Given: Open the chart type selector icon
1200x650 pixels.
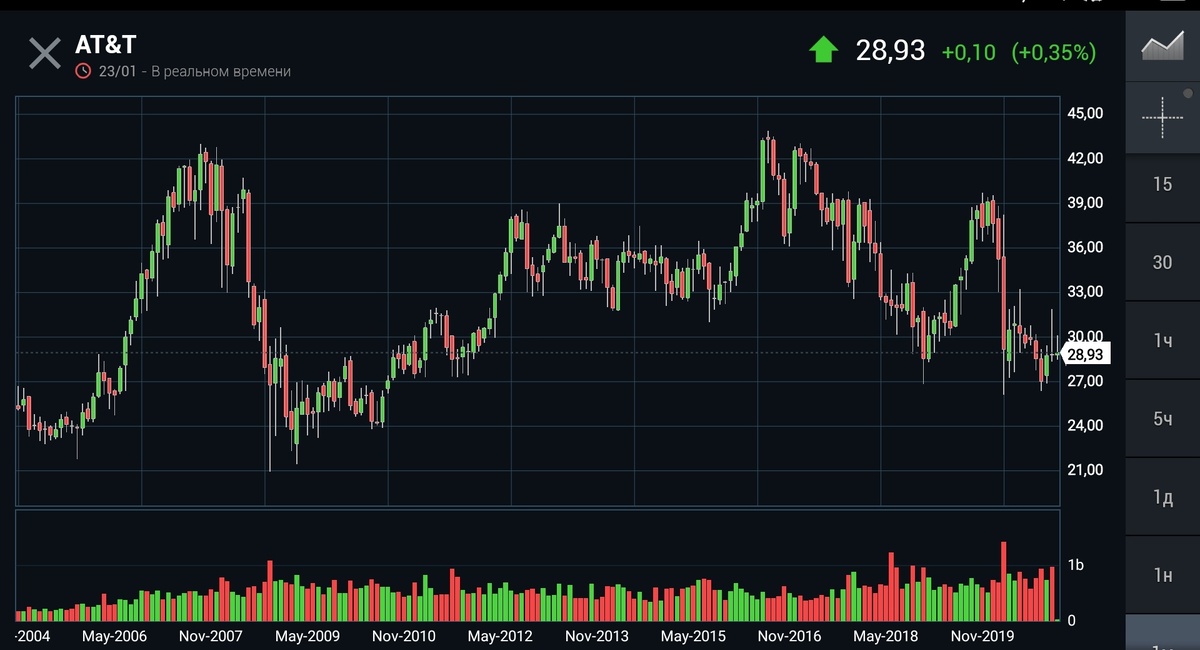Looking at the screenshot, I should pos(1163,46).
